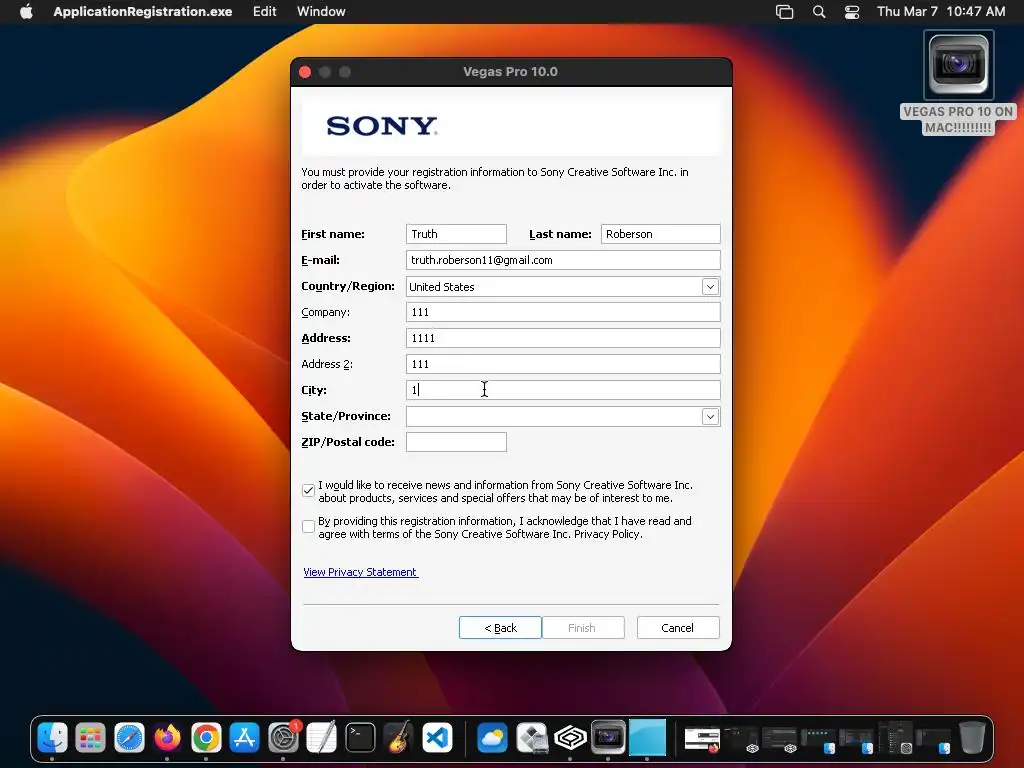Viewport: 1024px width, 768px height.
Task: Open the App Store dock icon
Action: [245, 738]
